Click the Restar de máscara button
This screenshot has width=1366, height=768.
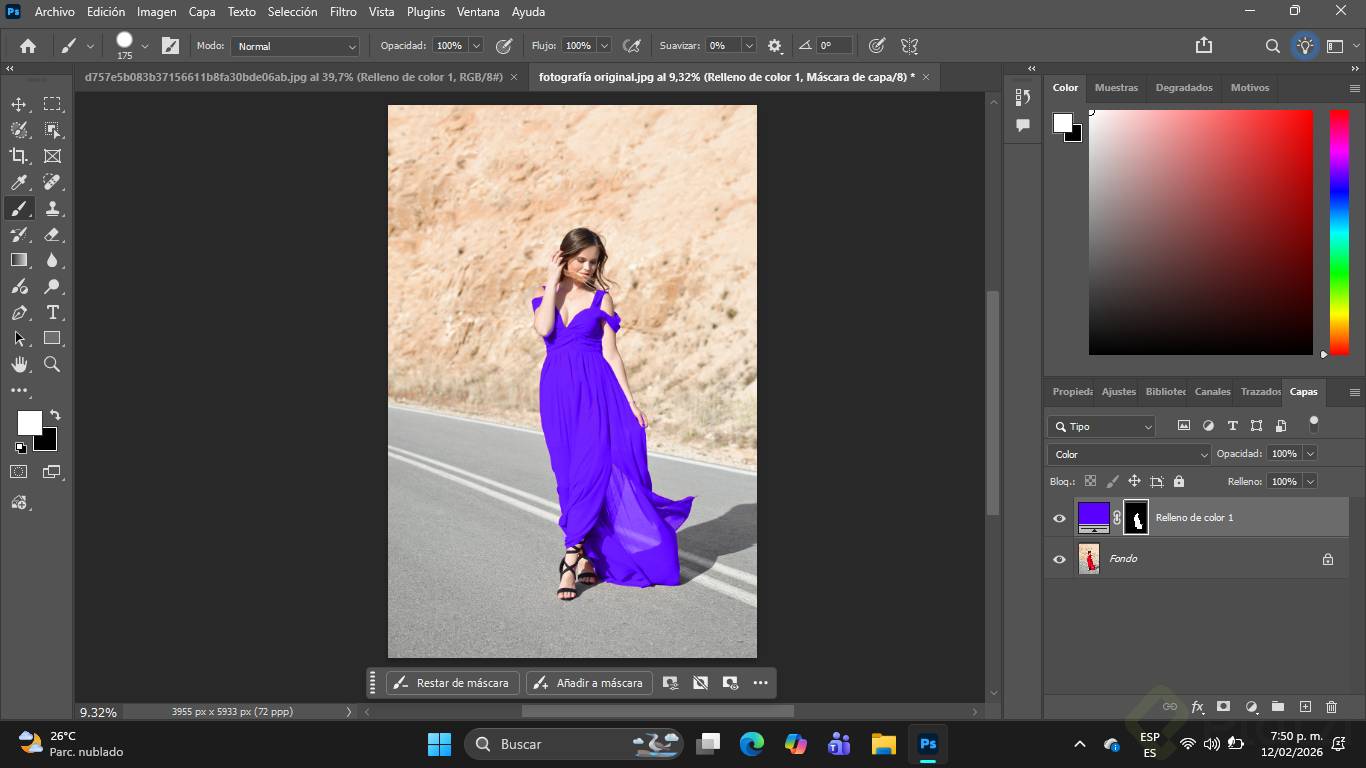[x=453, y=683]
